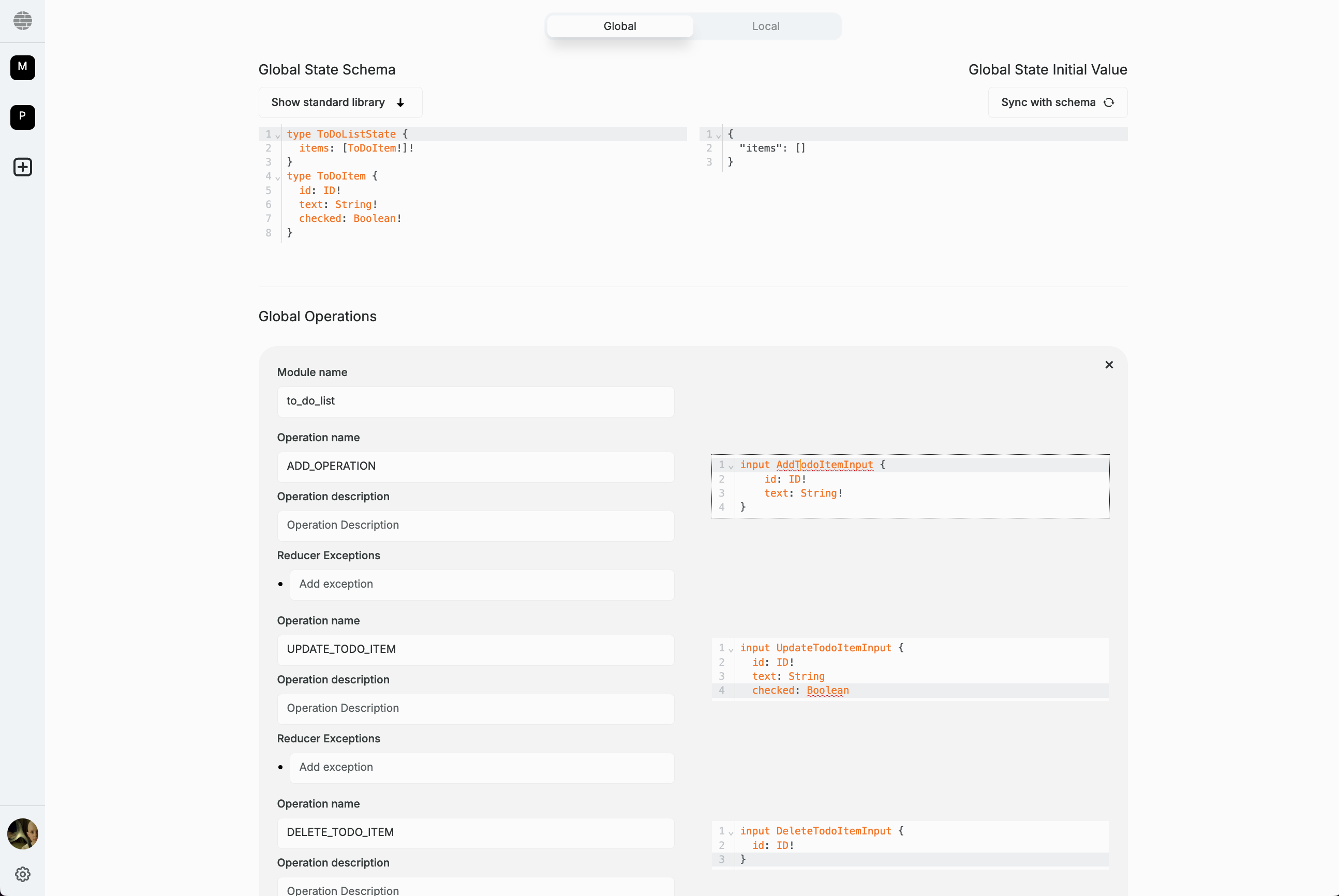Viewport: 1339px width, 896px height.
Task: Click the refresh icon on Sync with schema
Action: point(1109,102)
